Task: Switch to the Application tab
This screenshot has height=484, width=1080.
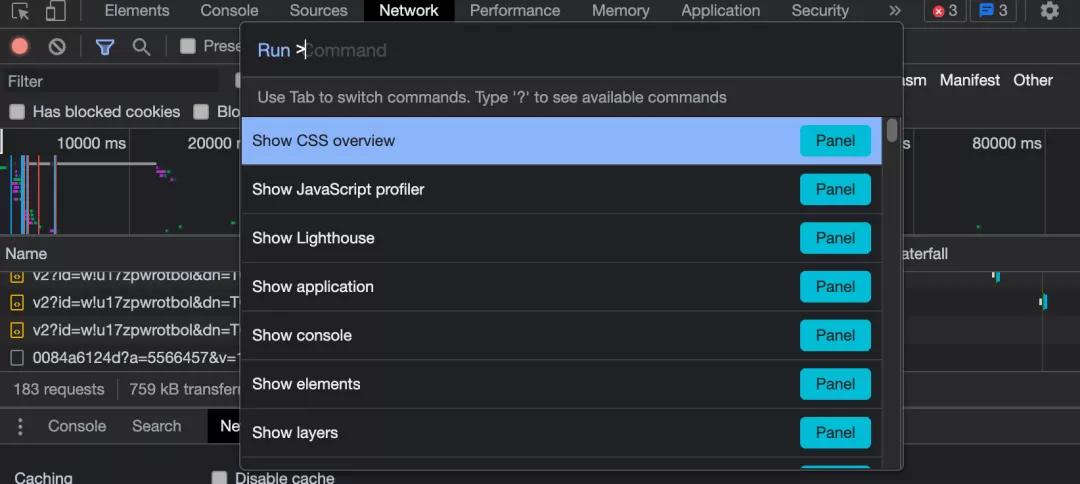Action: [x=720, y=10]
